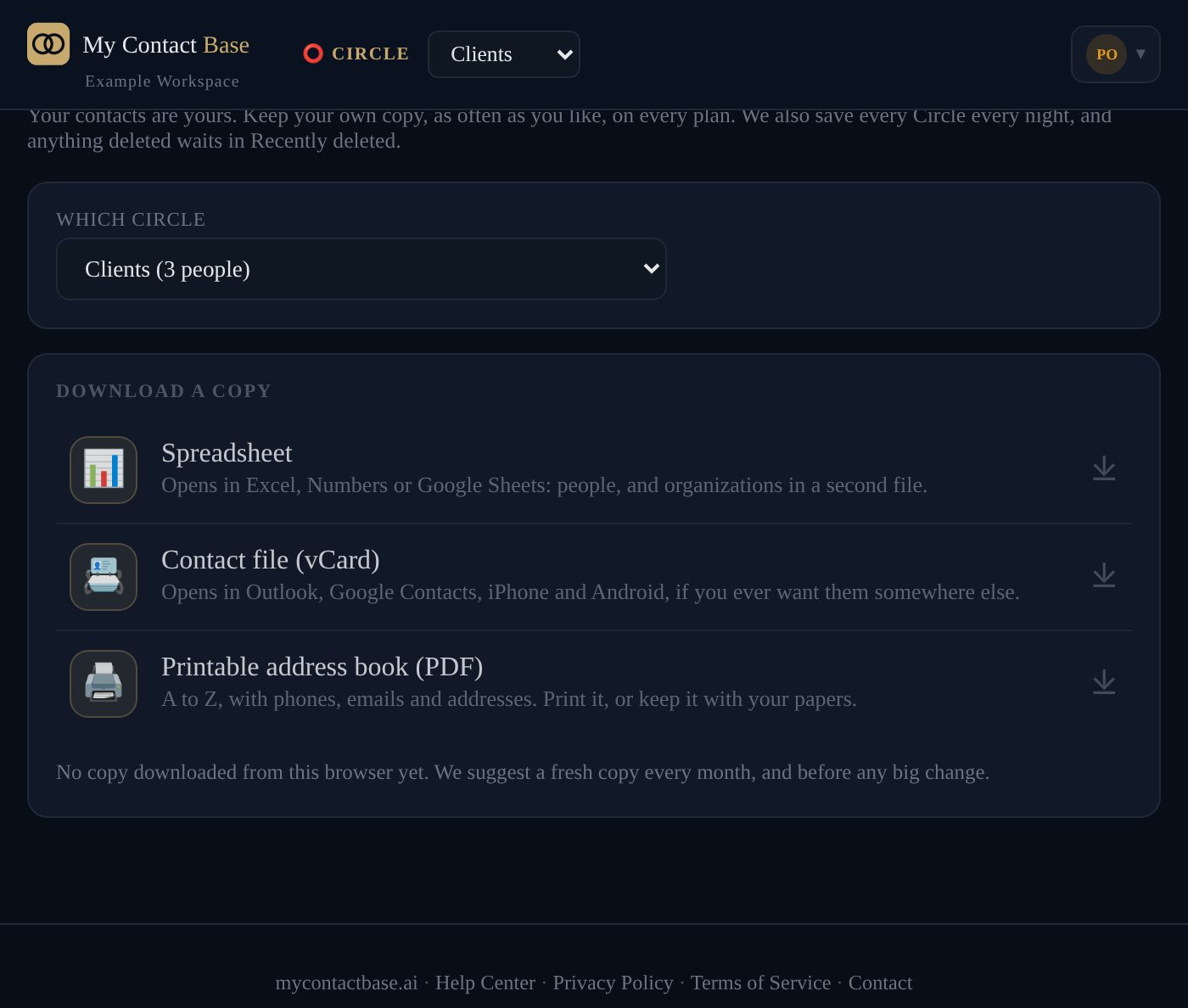Click the red Circle ring icon
Image resolution: width=1188 pixels, height=1008 pixels.
tap(313, 53)
